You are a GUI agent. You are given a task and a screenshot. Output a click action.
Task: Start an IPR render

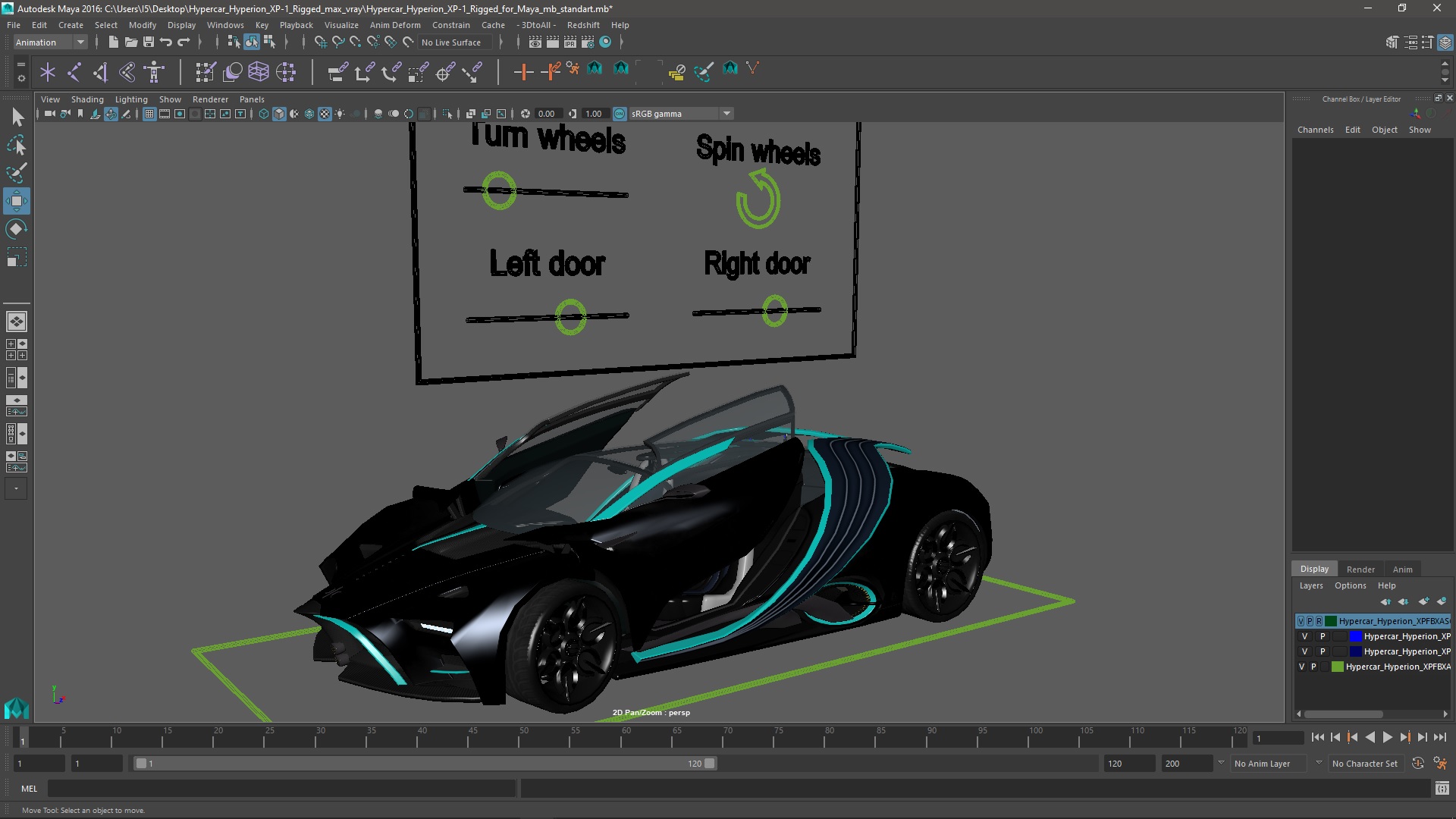(570, 42)
